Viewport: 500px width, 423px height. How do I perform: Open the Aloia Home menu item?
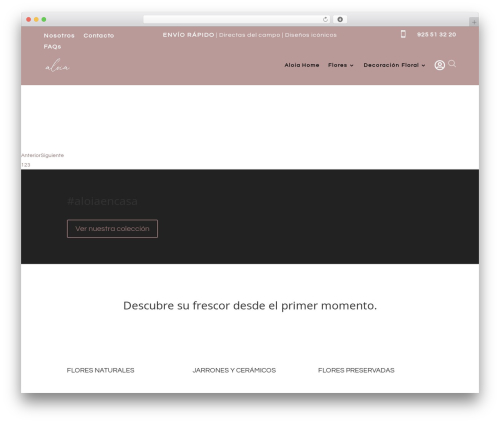302,65
